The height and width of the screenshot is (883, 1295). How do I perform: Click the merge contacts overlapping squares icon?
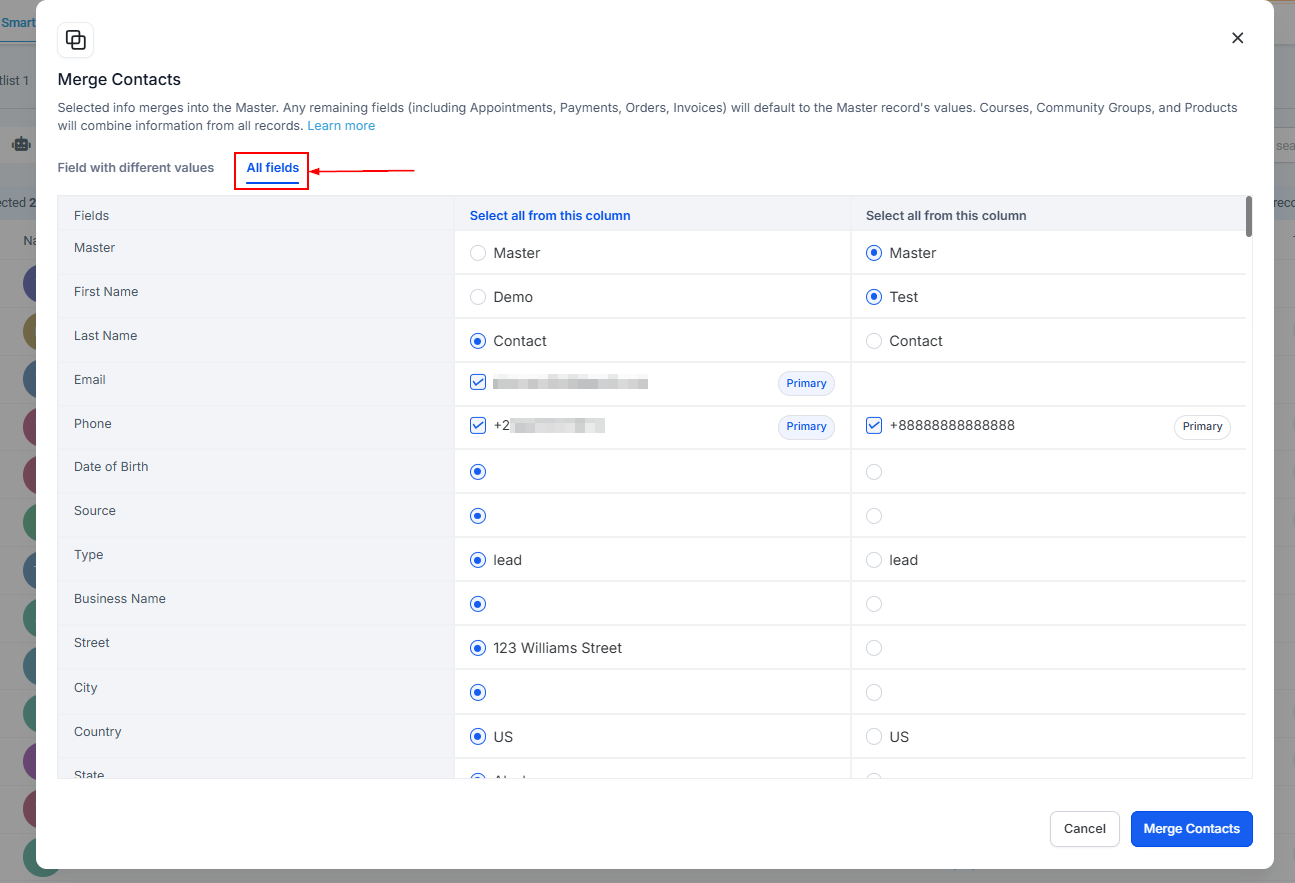coord(76,40)
